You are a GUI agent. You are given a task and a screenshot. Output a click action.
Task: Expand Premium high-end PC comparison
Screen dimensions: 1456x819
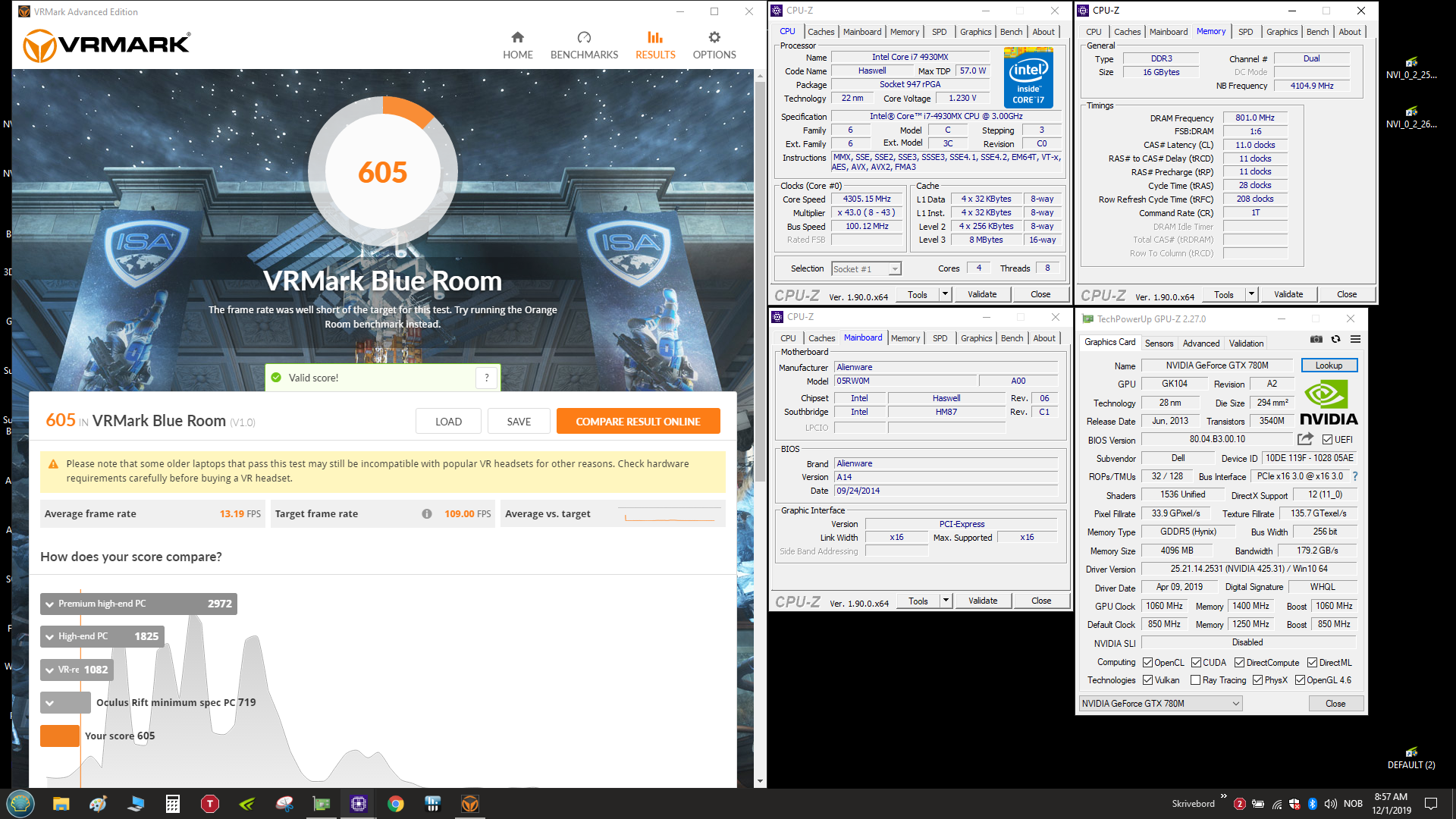pyautogui.click(x=139, y=604)
